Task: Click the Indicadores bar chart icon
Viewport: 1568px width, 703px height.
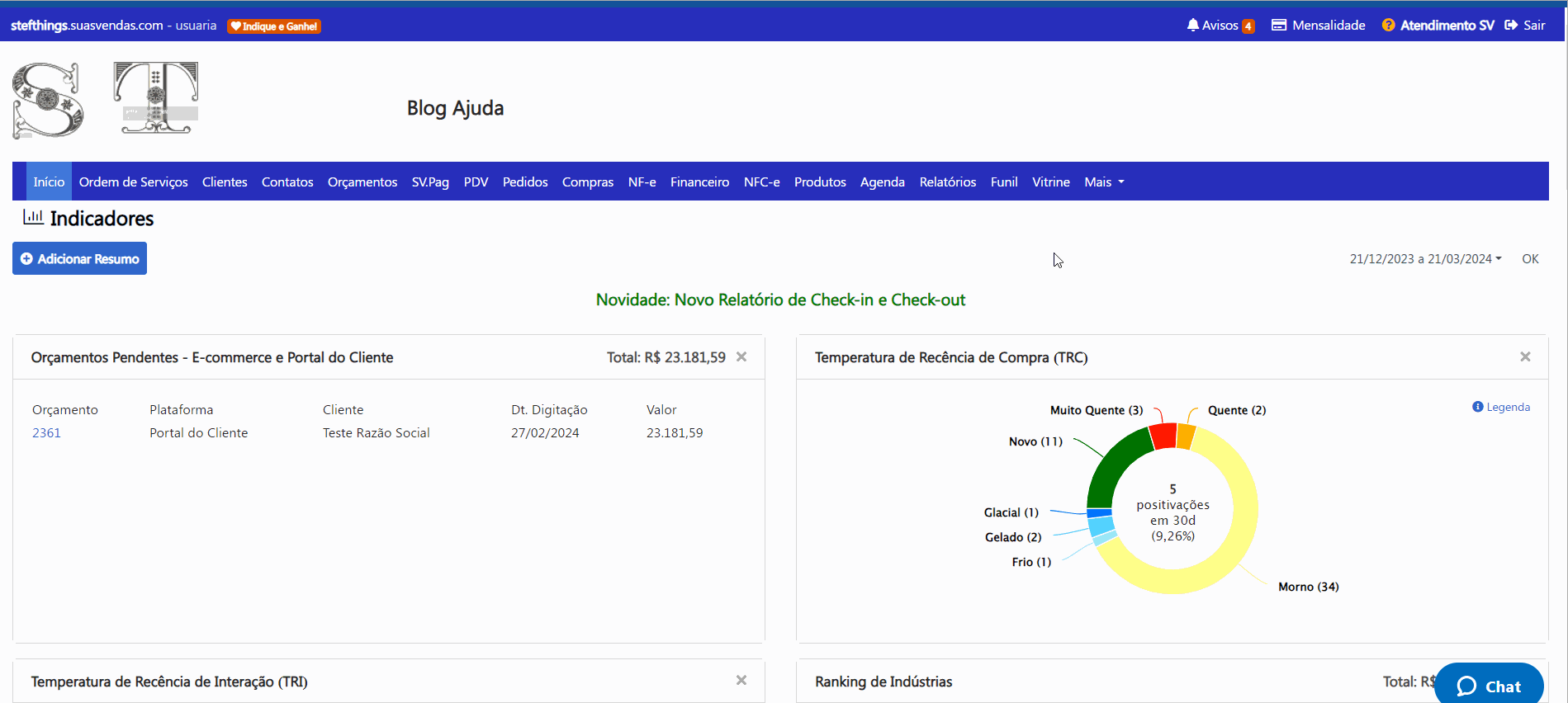Action: 33,217
